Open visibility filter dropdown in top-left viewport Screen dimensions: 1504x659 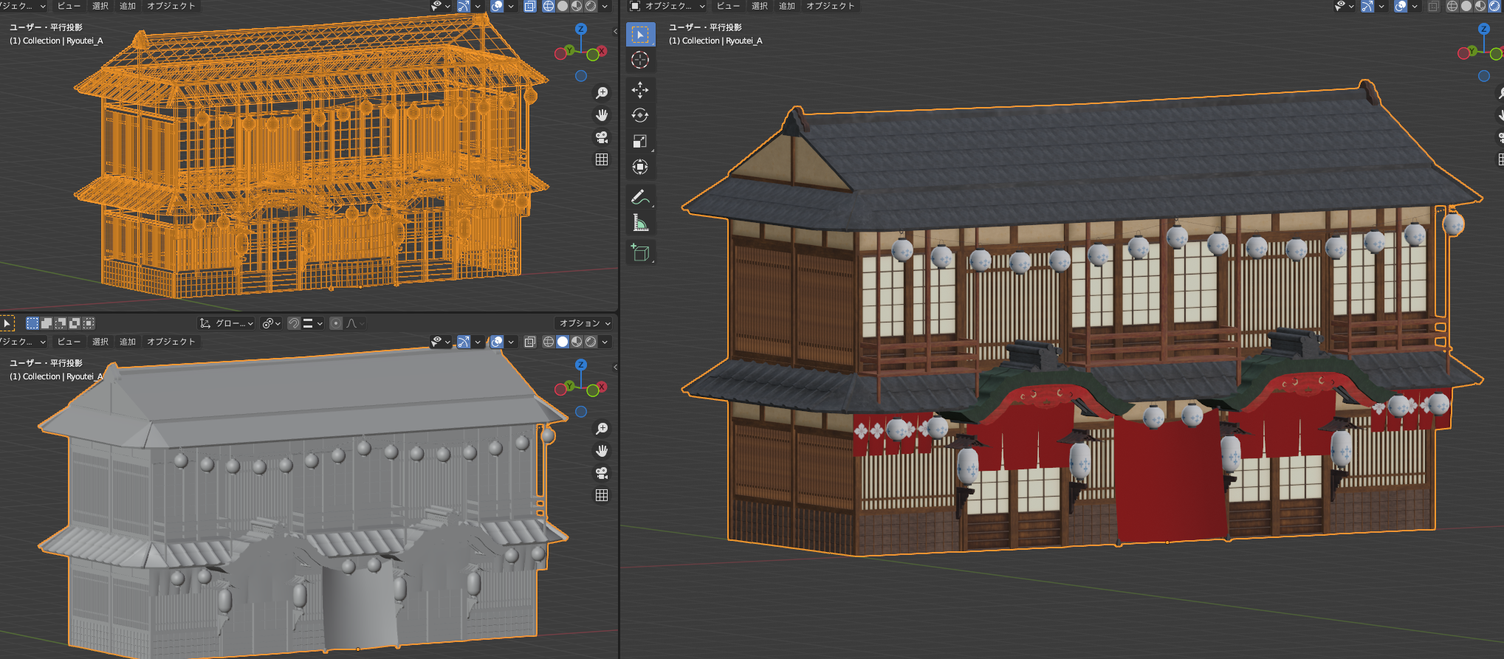coord(441,6)
